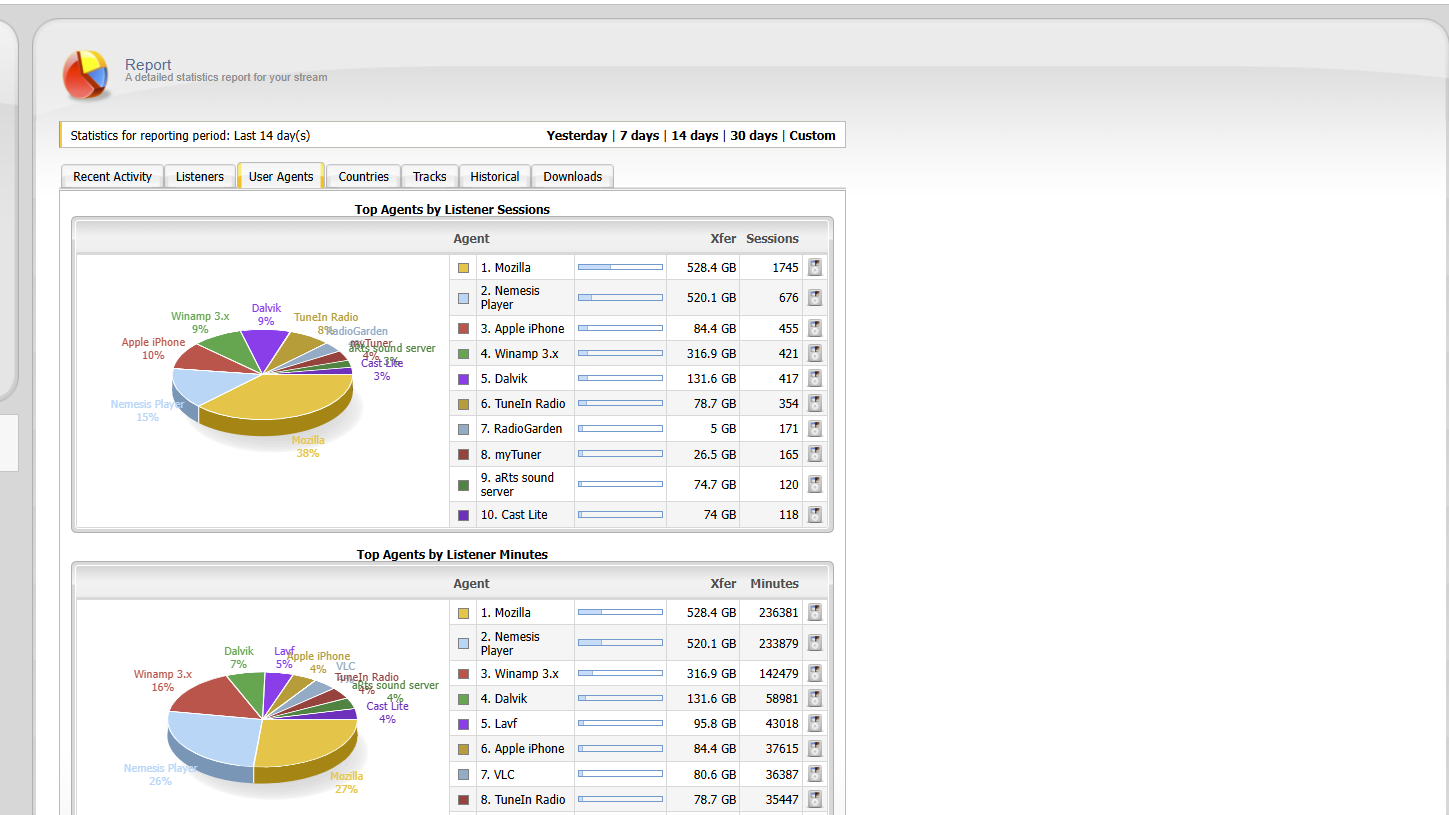1449x815 pixels.
Task: Open details icon for Nemesis Player in Sessions table
Action: [x=815, y=298]
